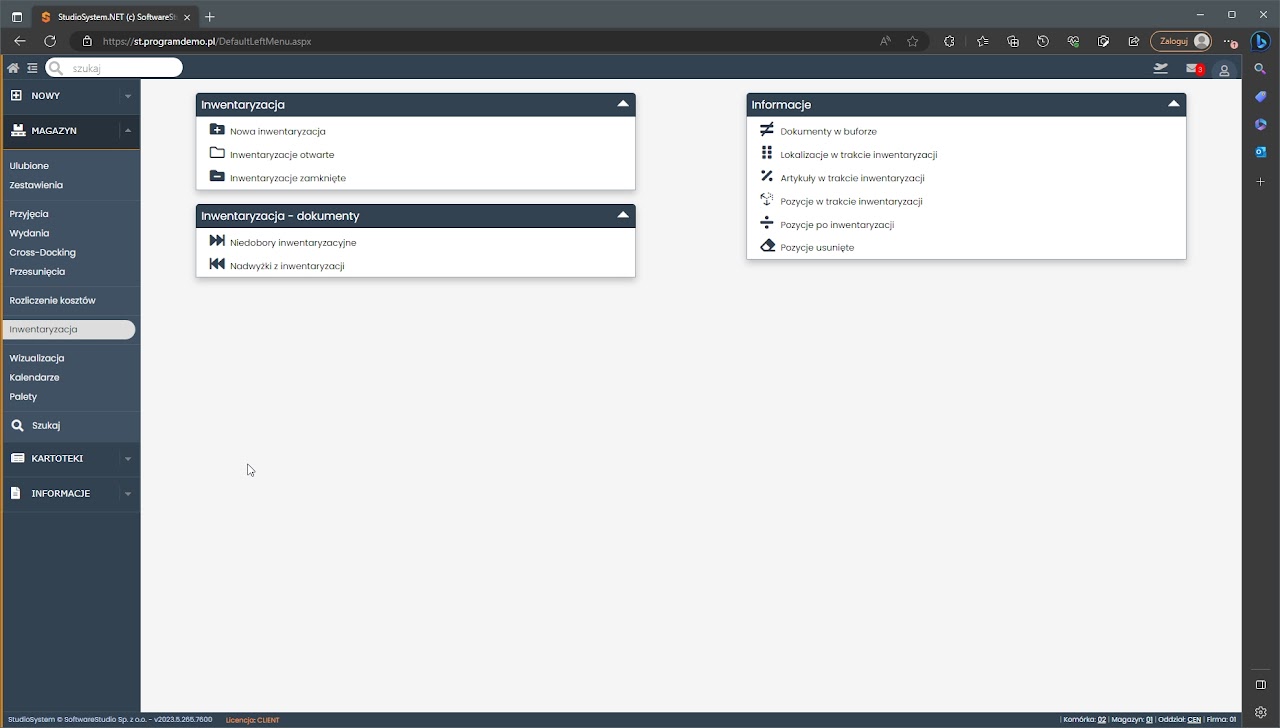
Task: Open a new browser tab
Action: tap(209, 17)
